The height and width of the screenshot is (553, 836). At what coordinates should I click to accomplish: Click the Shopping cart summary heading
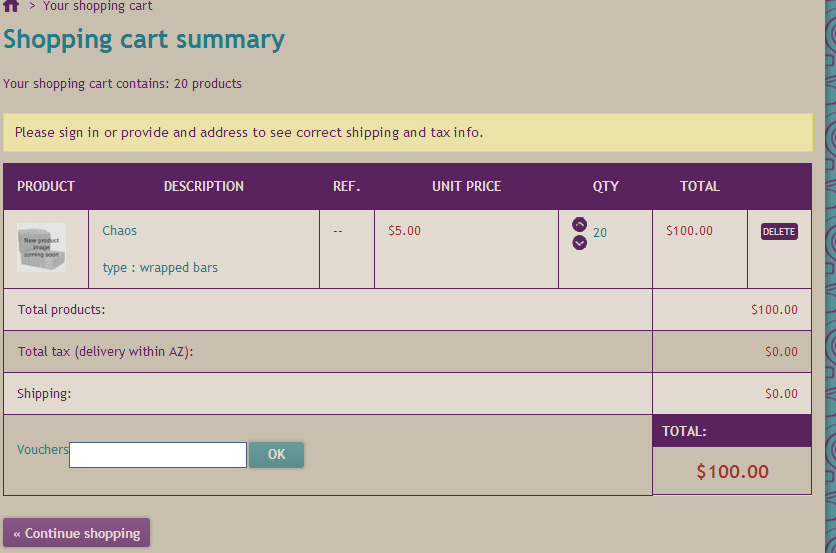144,40
